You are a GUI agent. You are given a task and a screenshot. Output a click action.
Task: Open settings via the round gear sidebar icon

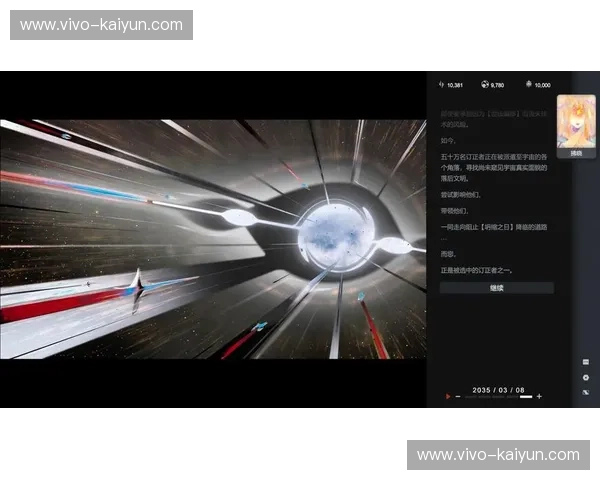586,377
